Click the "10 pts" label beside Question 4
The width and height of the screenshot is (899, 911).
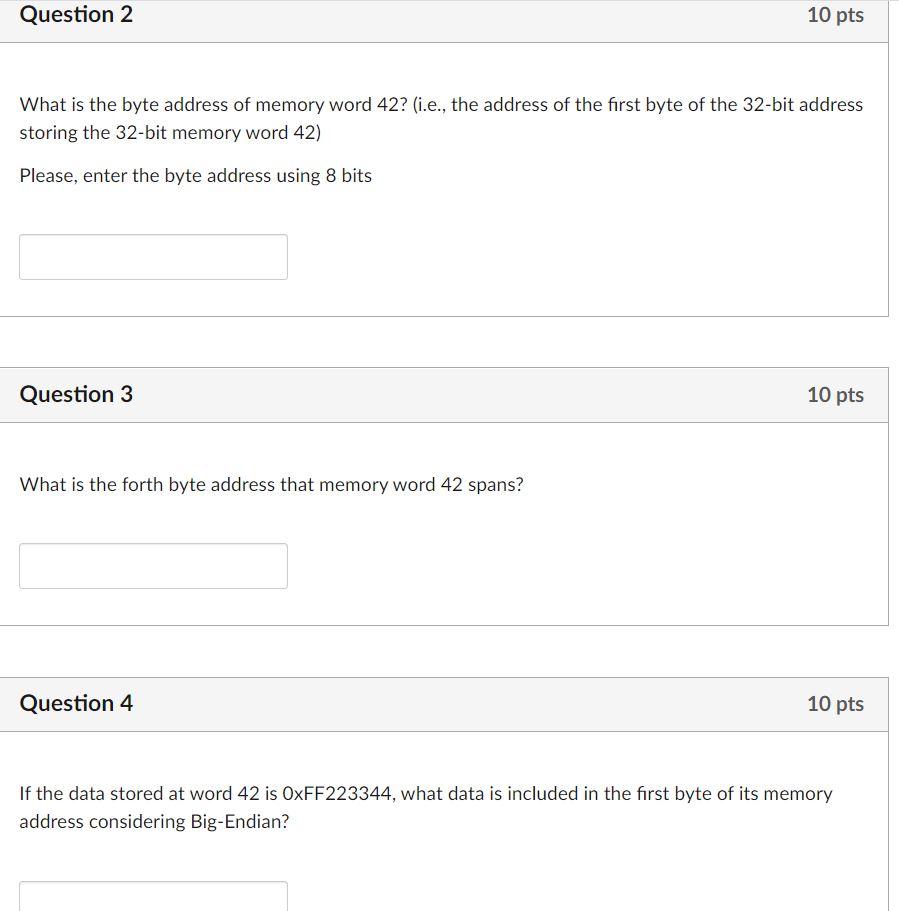(x=835, y=703)
